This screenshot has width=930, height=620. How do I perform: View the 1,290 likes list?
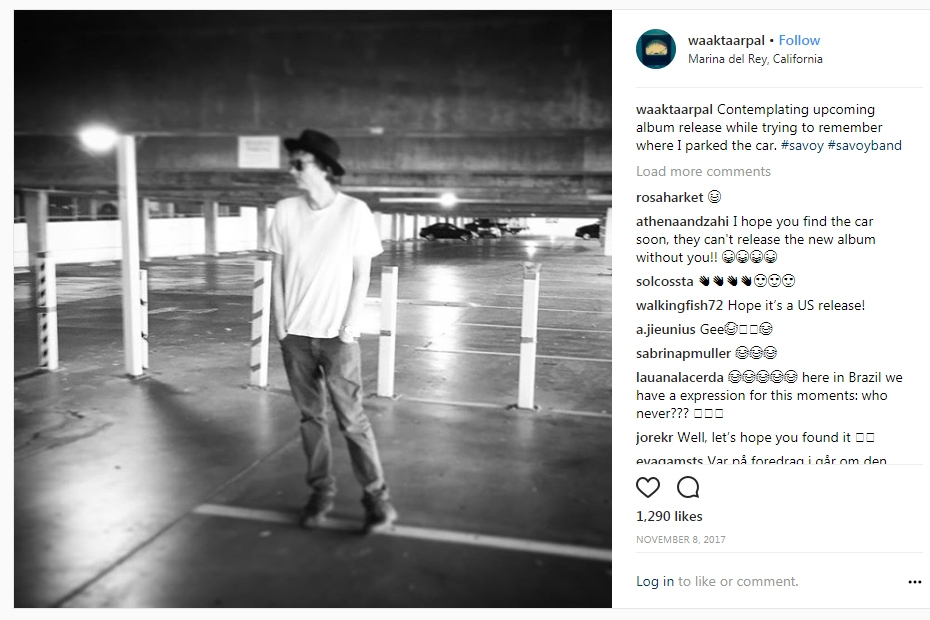coord(669,516)
